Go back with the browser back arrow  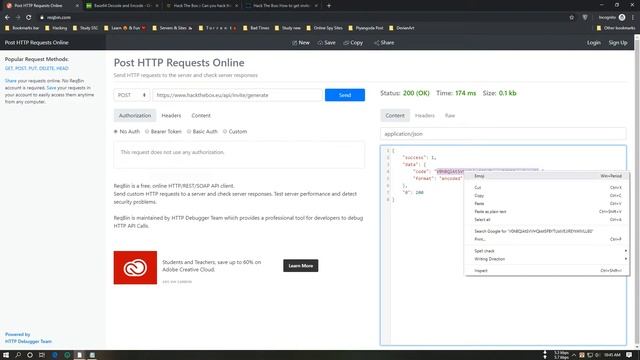pyautogui.click(x=7, y=17)
